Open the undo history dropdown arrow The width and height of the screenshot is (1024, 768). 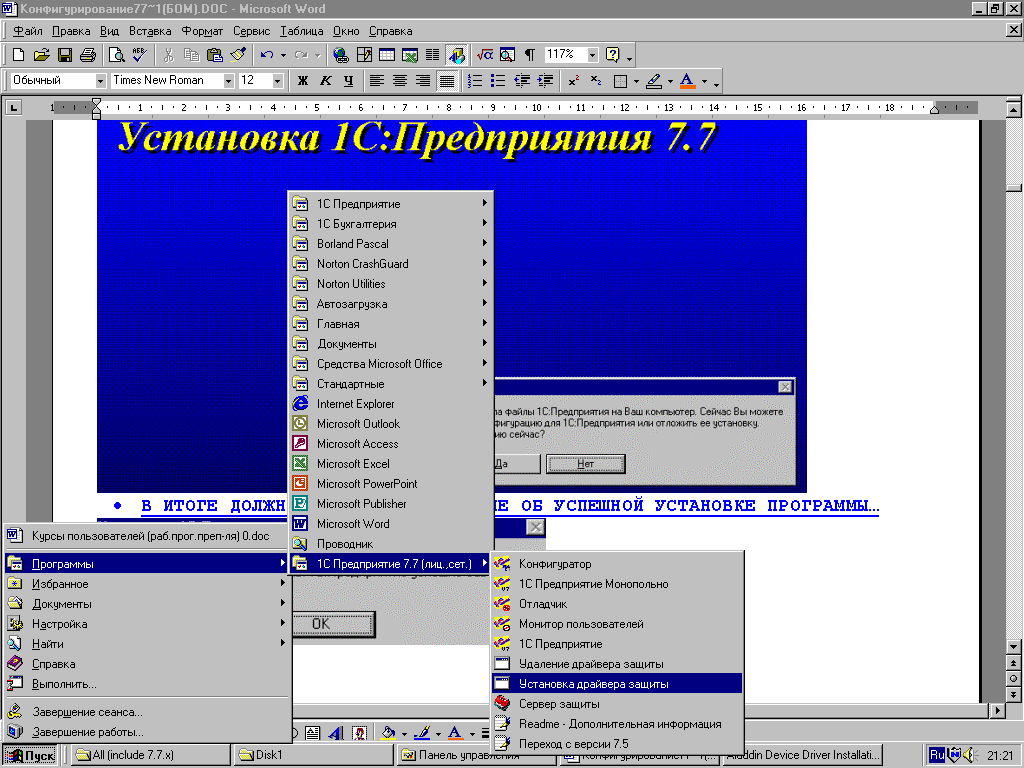283,55
